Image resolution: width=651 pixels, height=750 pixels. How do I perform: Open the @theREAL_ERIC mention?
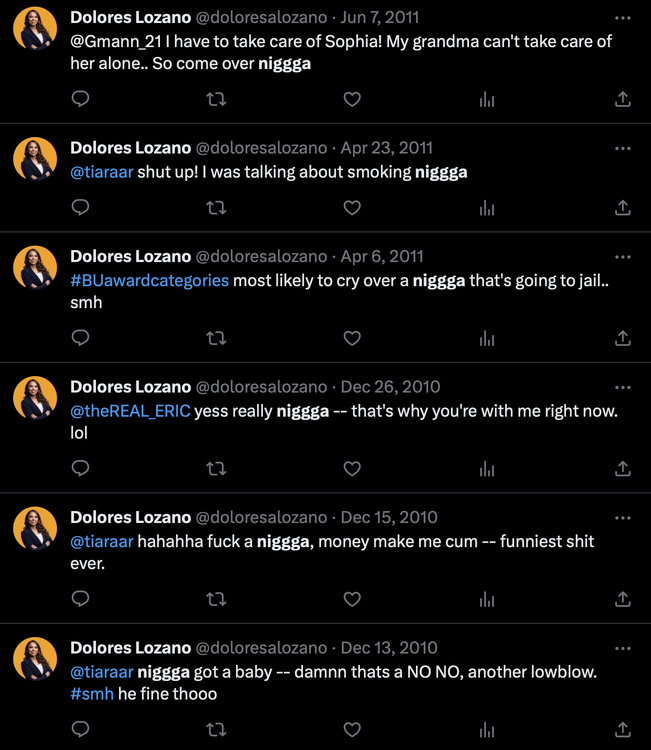pos(130,411)
